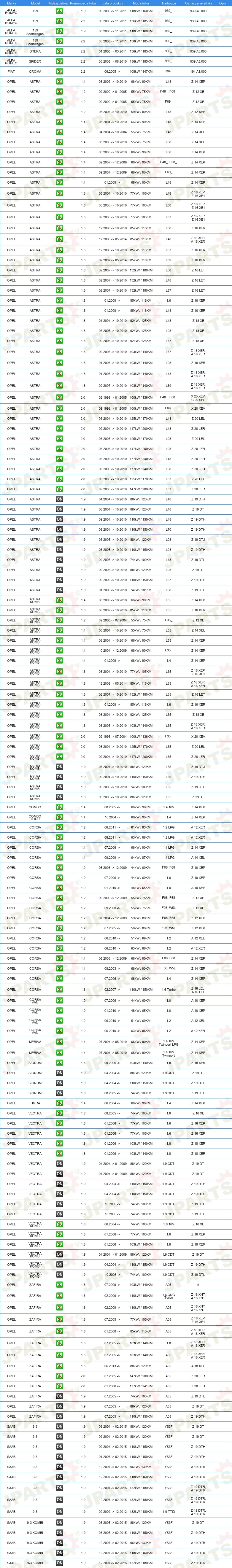The width and height of the screenshot is (232, 1568).
Task: Click the Model column header
Action: [35, 3]
